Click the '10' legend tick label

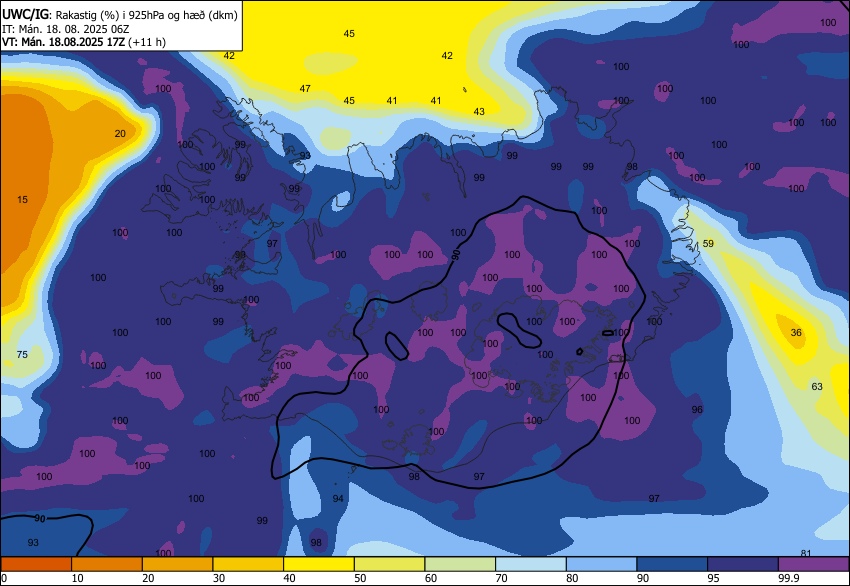tap(78, 578)
